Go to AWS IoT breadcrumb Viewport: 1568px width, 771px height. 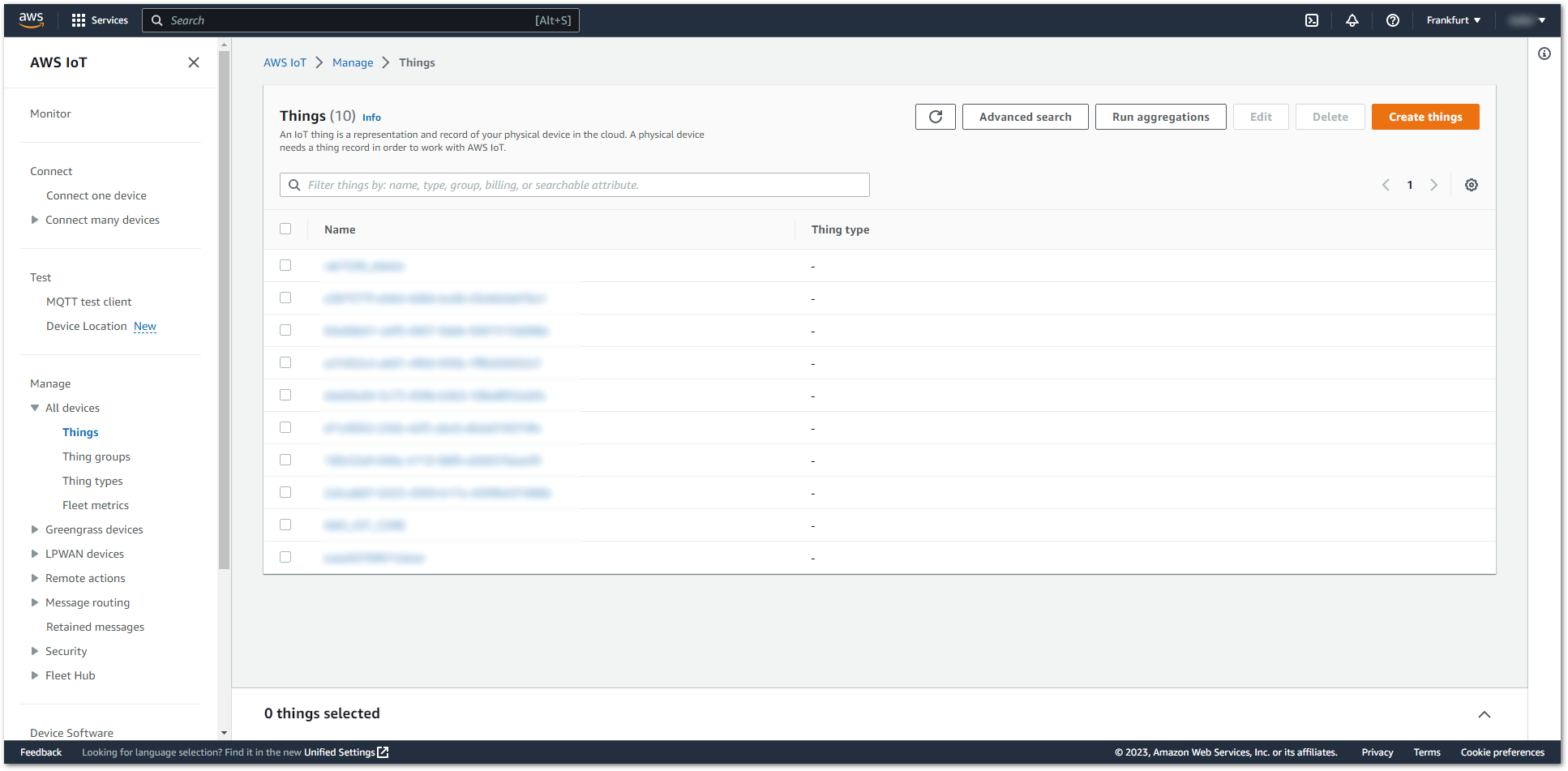[285, 62]
